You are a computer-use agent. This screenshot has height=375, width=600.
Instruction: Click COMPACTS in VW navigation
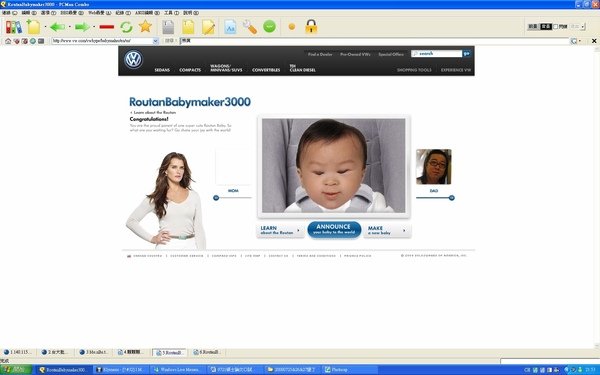[190, 70]
